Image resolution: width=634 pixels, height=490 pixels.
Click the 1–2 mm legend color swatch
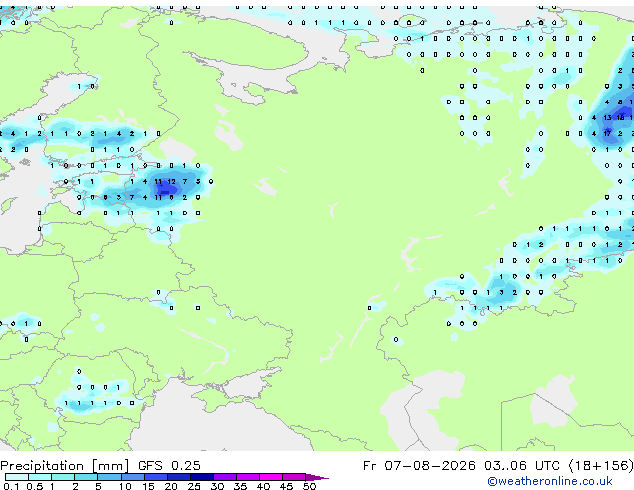pyautogui.click(x=62, y=477)
